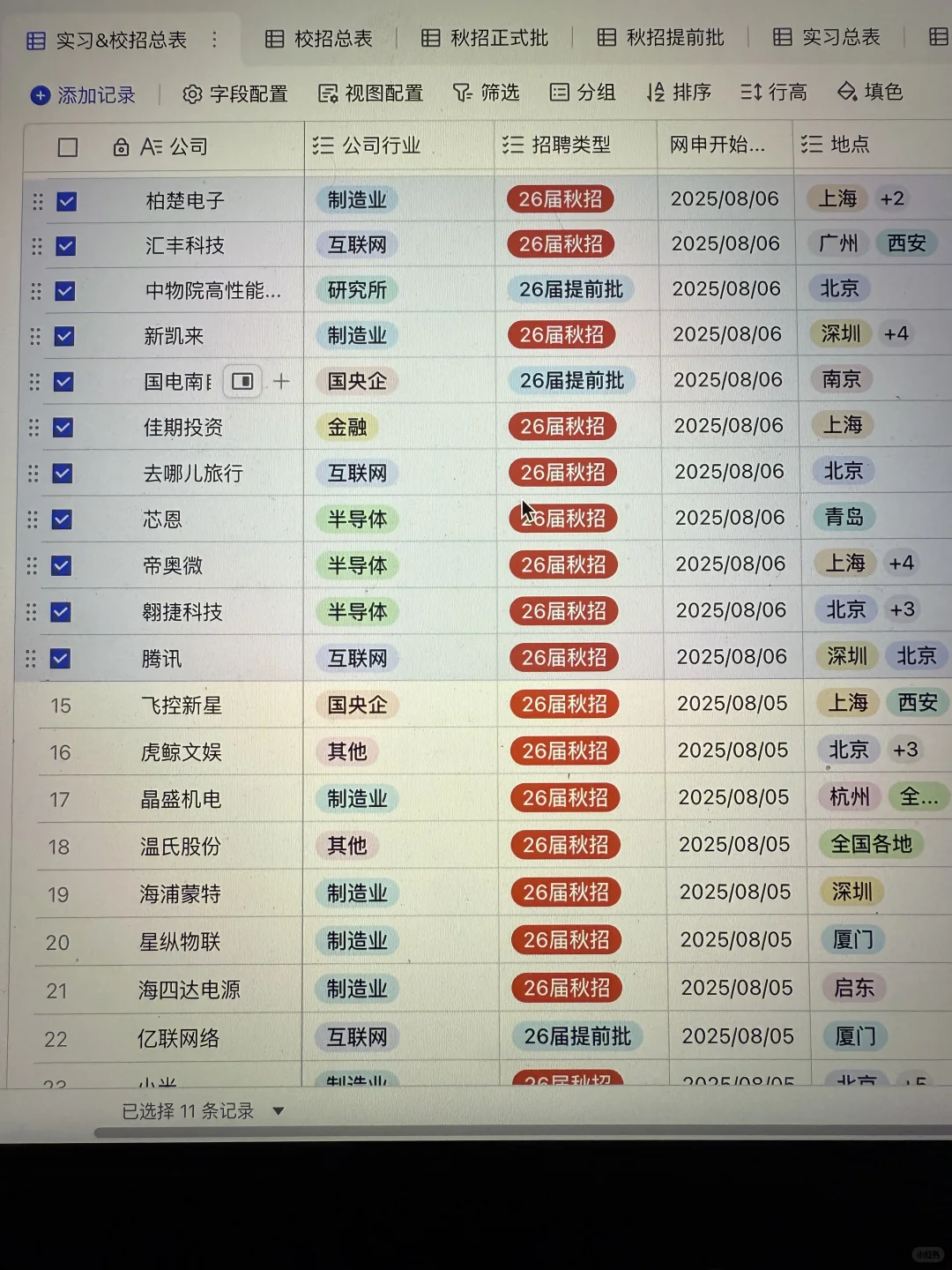Click the 星纵物联 company cell

click(180, 942)
